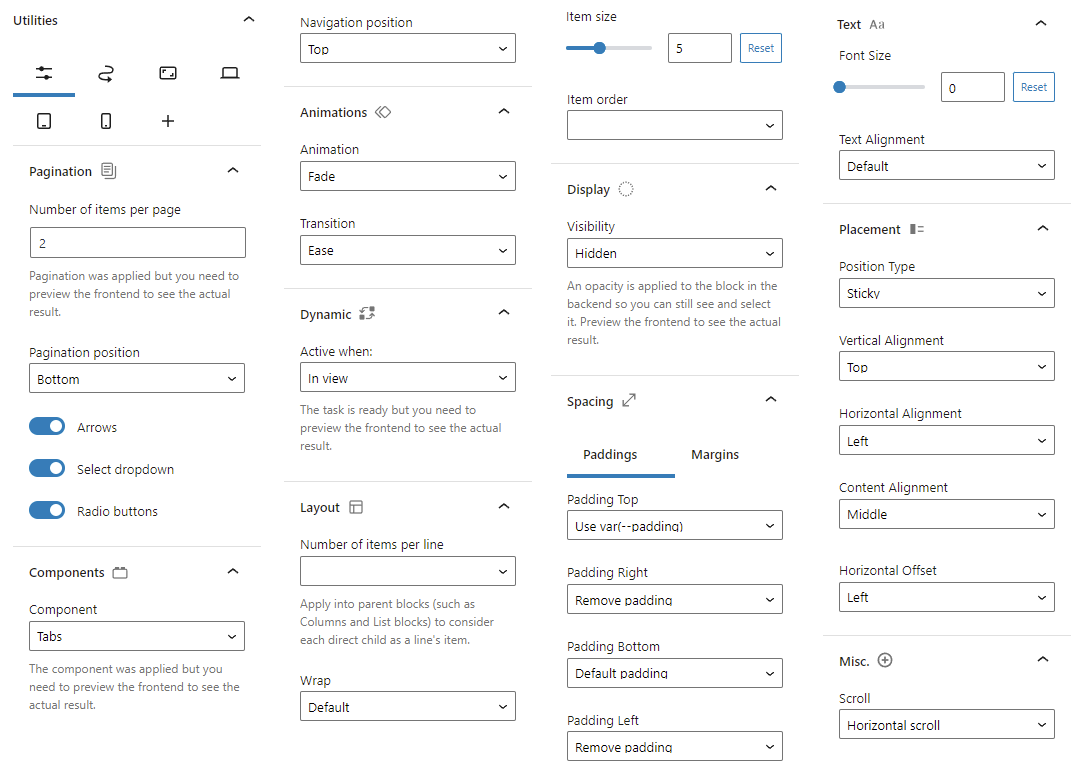Open the sliders settings utilities tab
The height and width of the screenshot is (771, 1080).
tap(44, 73)
